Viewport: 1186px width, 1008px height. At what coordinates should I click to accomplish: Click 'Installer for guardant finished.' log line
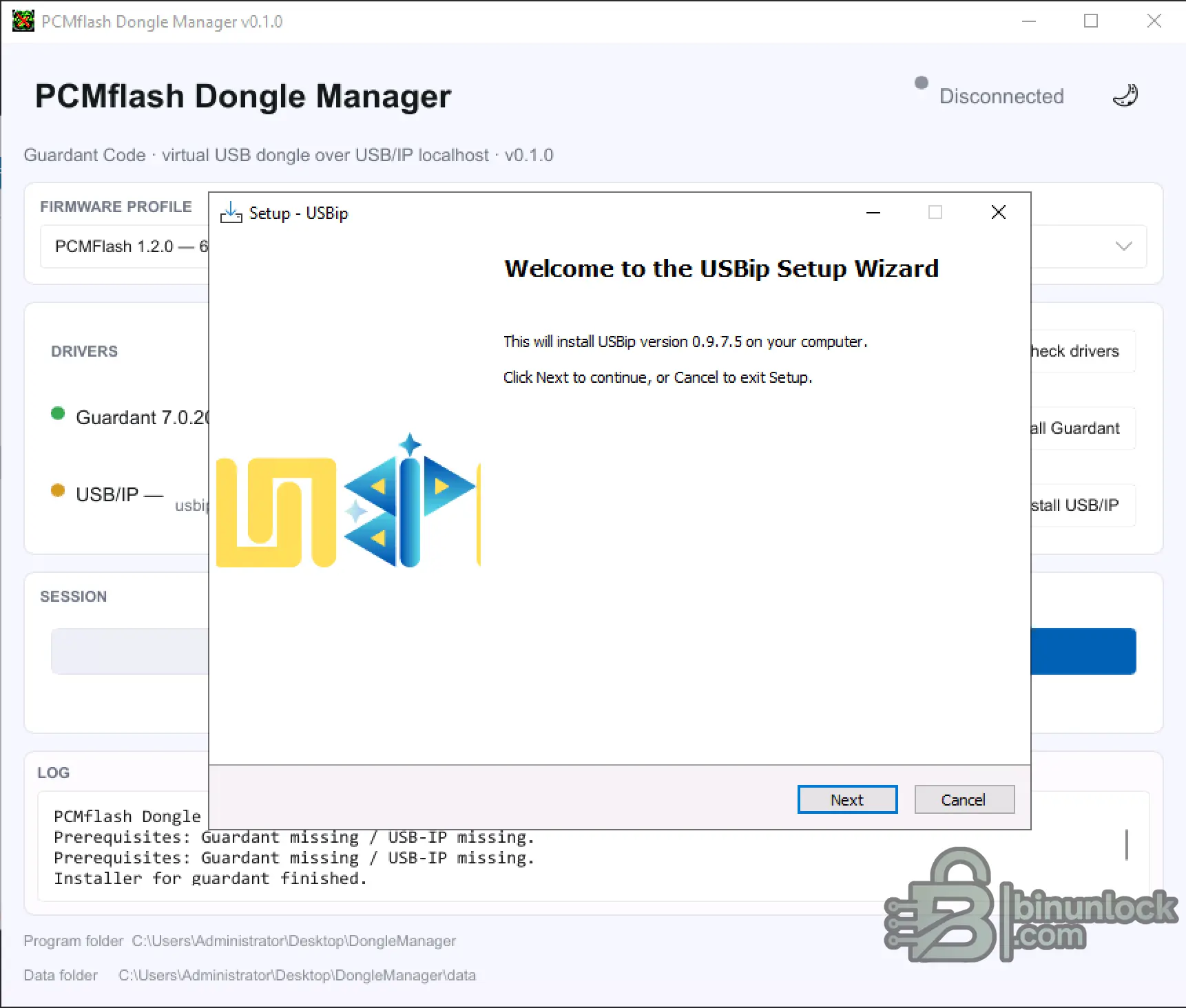(211, 879)
